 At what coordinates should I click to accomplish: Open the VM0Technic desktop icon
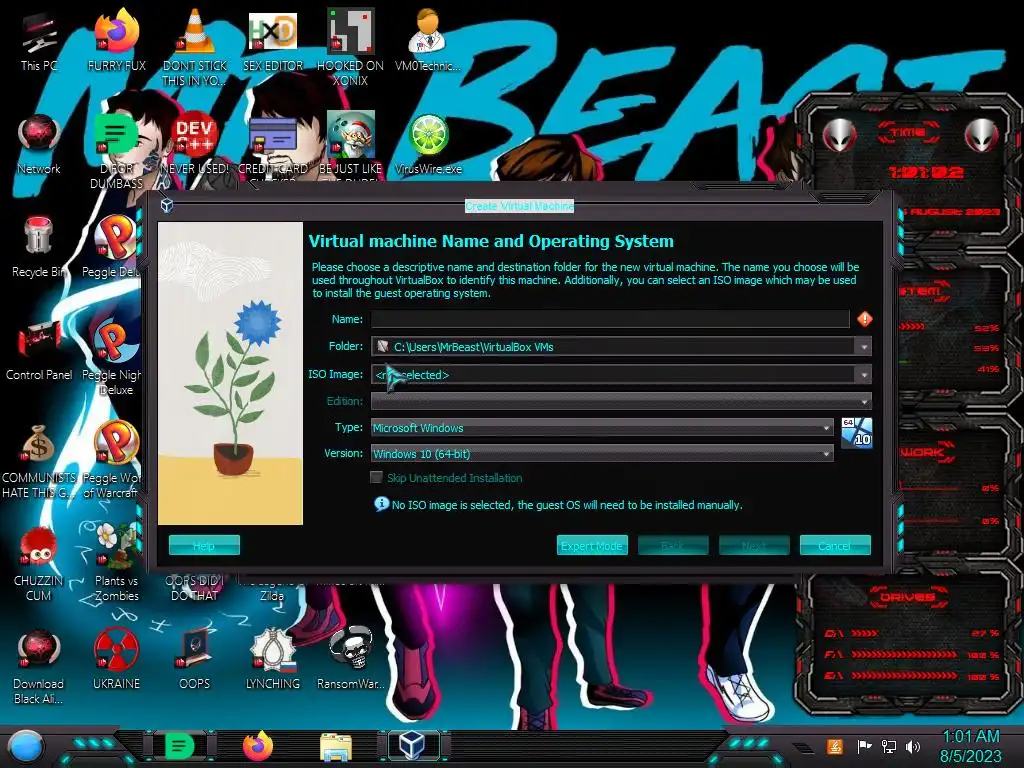coord(428,41)
